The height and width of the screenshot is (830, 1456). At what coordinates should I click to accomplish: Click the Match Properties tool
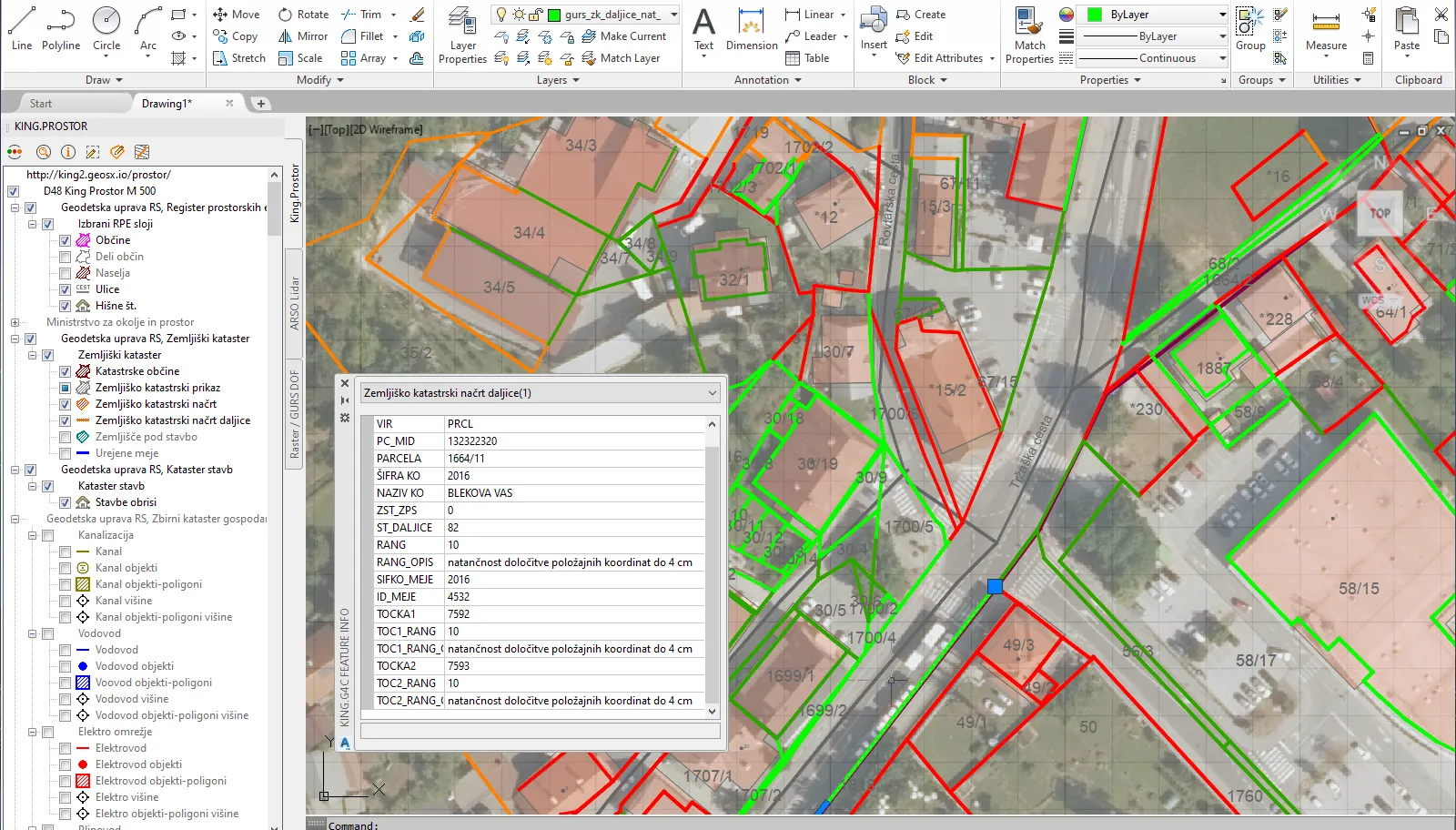click(x=1029, y=36)
